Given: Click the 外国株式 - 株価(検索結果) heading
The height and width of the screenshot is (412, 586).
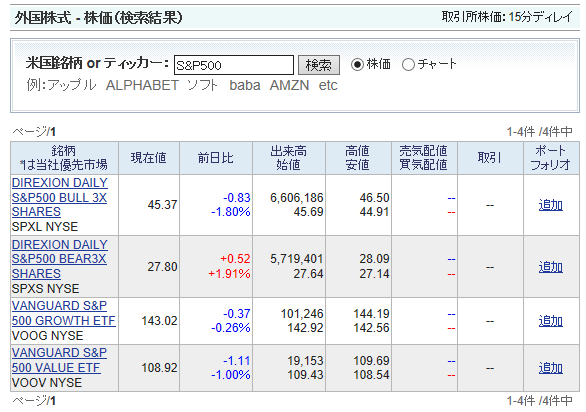Looking at the screenshot, I should [x=99, y=18].
